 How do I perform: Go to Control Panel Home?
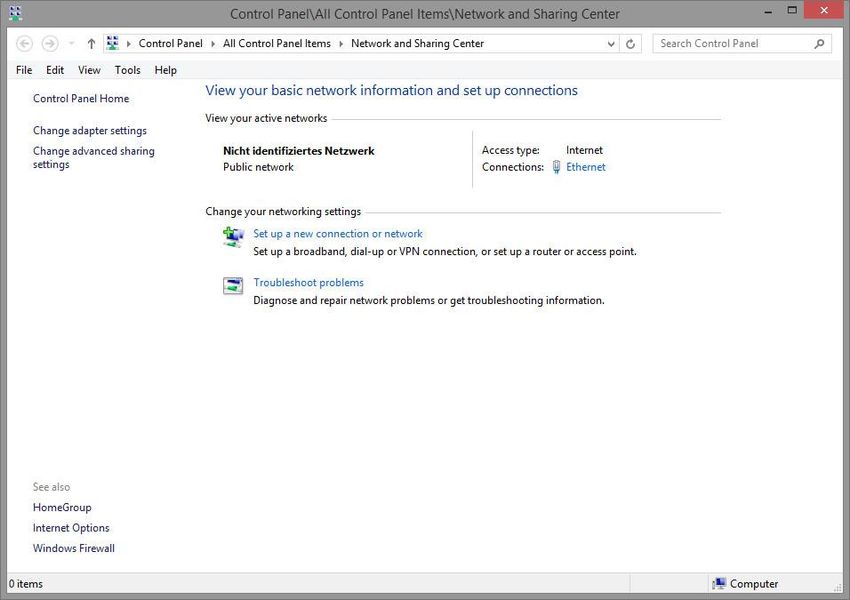tap(81, 99)
